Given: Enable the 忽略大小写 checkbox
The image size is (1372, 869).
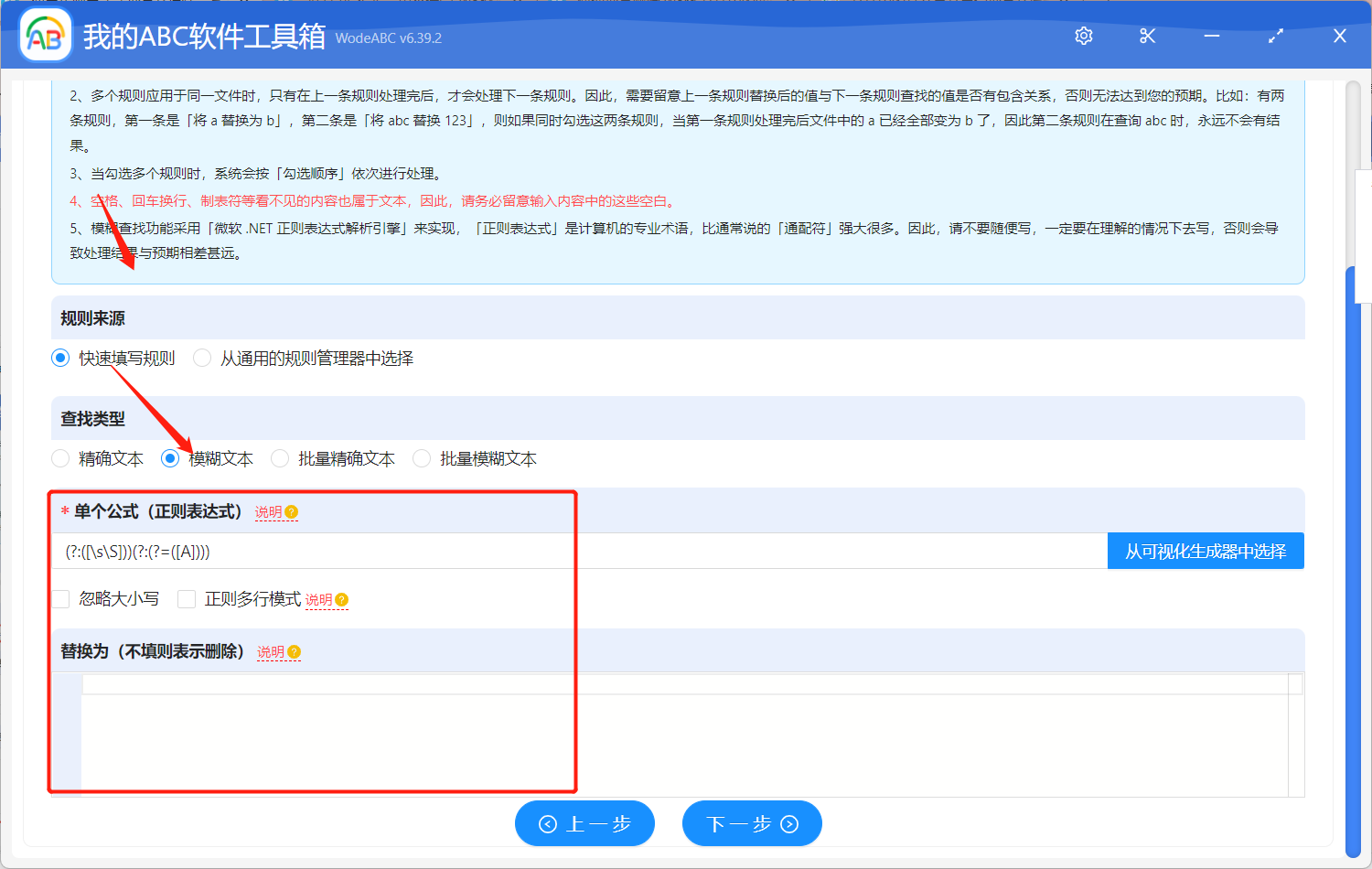Looking at the screenshot, I should tap(60, 599).
